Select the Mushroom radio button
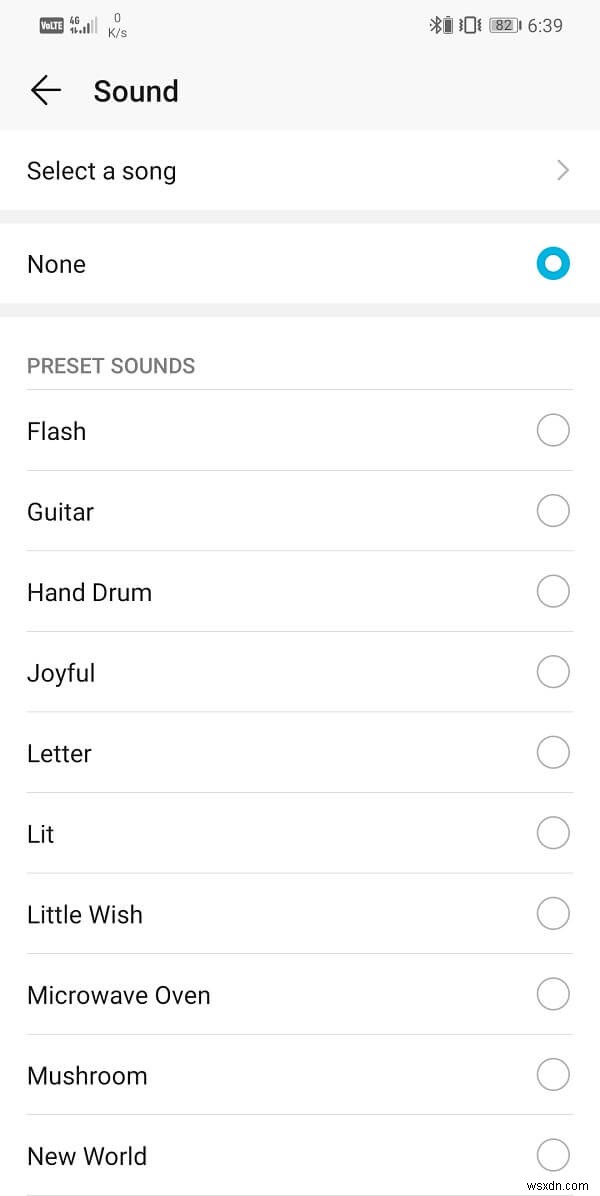The image size is (600, 1196). pos(553,1075)
